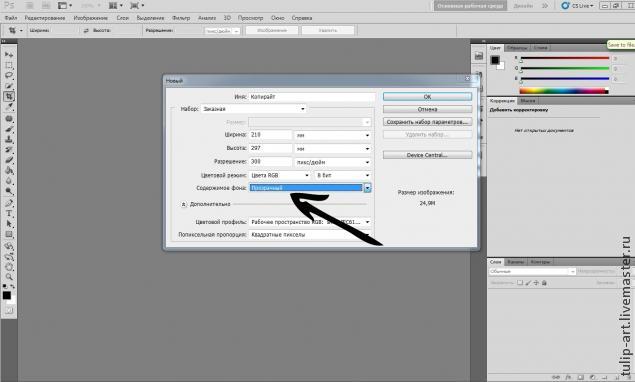Switch to the Каналы tab
Viewport: 635px width, 382px height.
515,262
